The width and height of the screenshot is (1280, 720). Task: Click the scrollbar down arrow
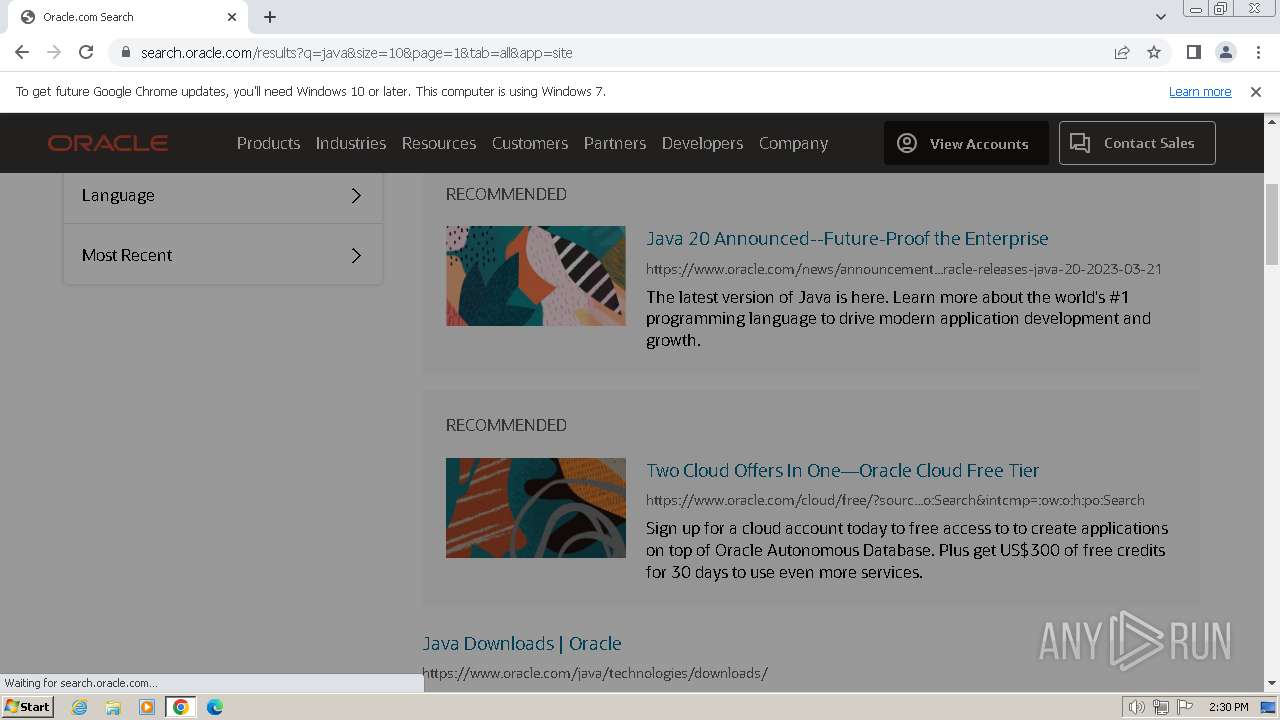[1272, 684]
